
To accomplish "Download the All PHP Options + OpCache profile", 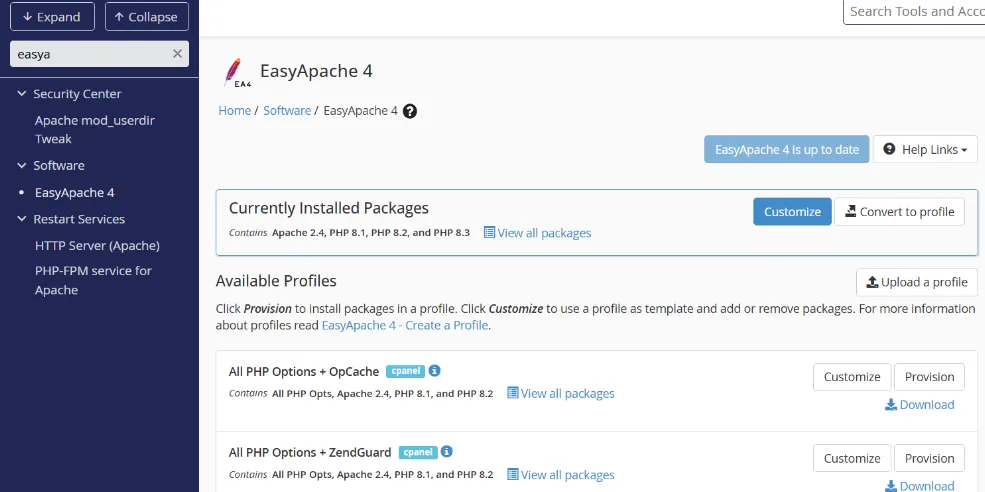I will click(x=920, y=405).
